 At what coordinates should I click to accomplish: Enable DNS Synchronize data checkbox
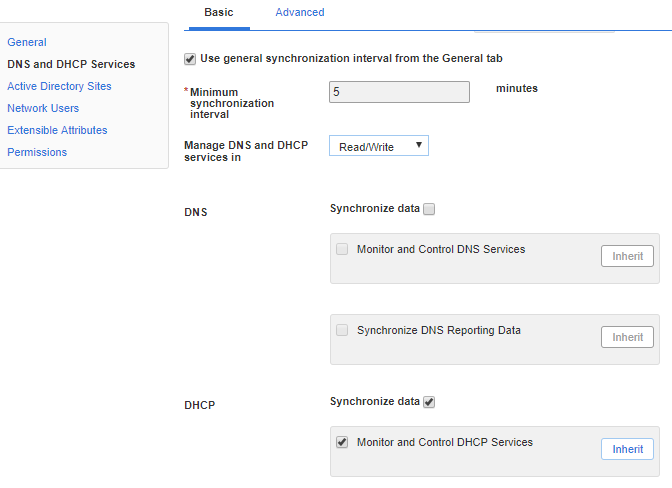click(429, 209)
